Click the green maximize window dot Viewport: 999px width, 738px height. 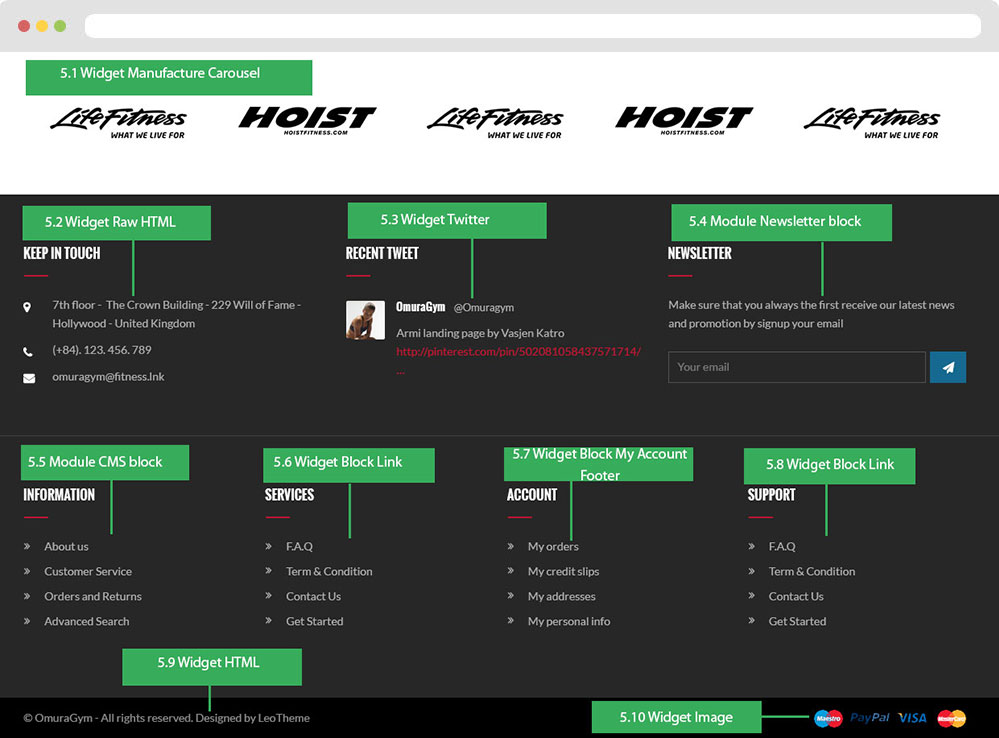pos(60,26)
